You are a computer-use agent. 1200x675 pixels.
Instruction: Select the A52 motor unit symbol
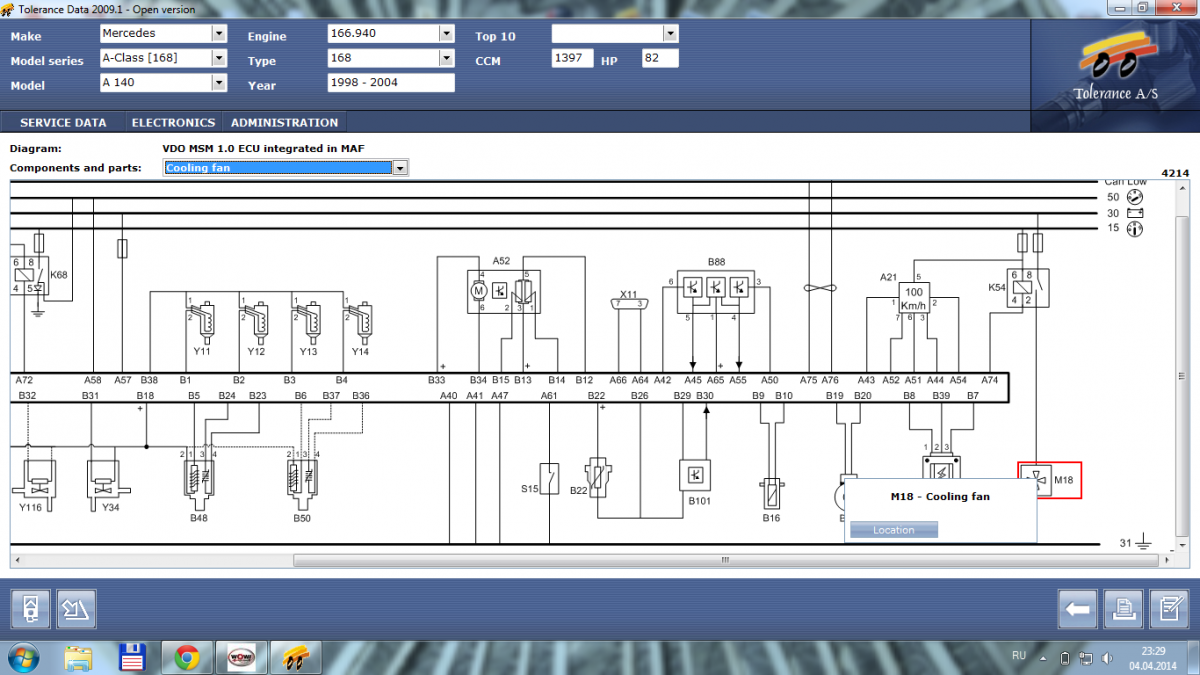coord(504,291)
